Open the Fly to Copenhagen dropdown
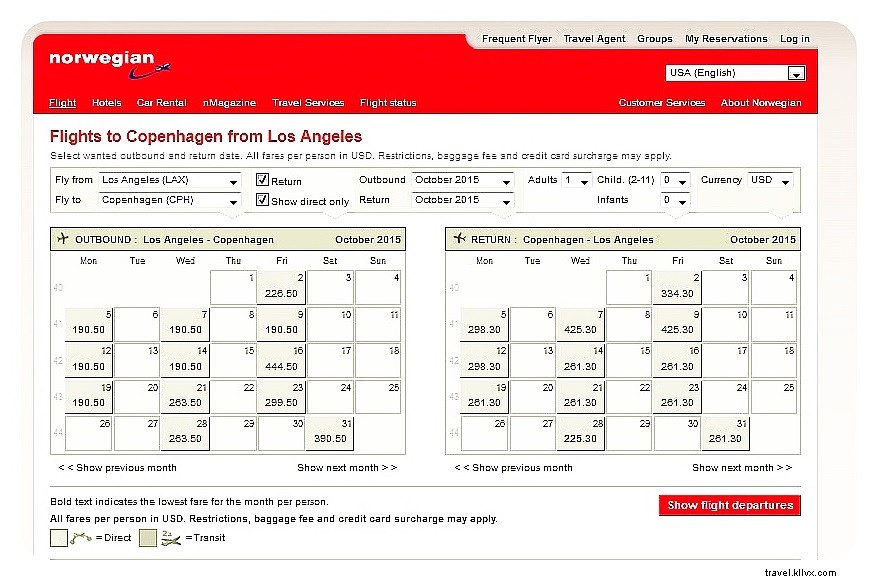This screenshot has width=878, height=581. coord(170,200)
